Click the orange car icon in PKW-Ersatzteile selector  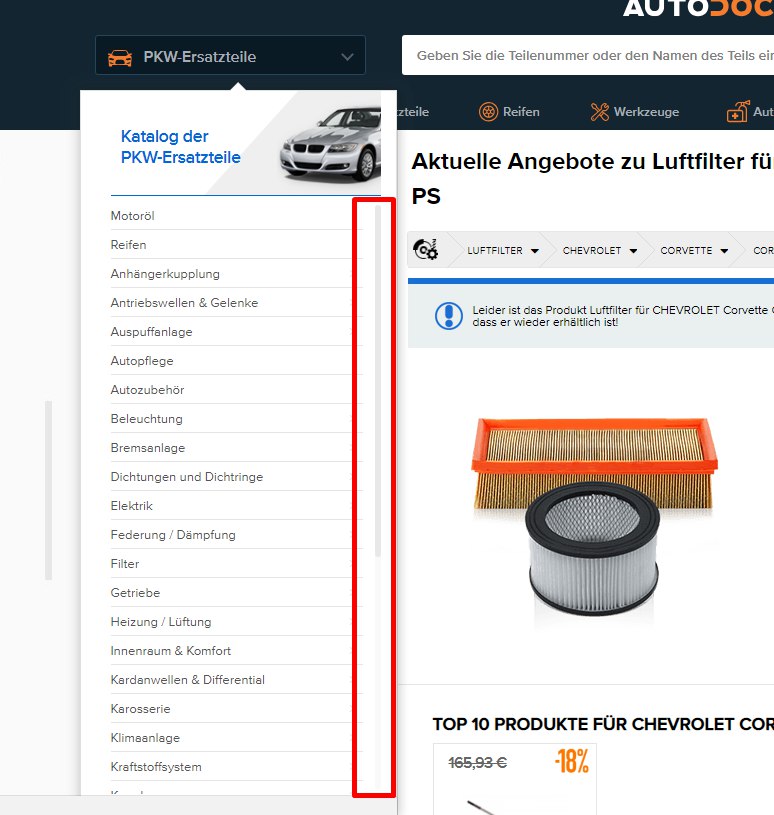coord(120,57)
